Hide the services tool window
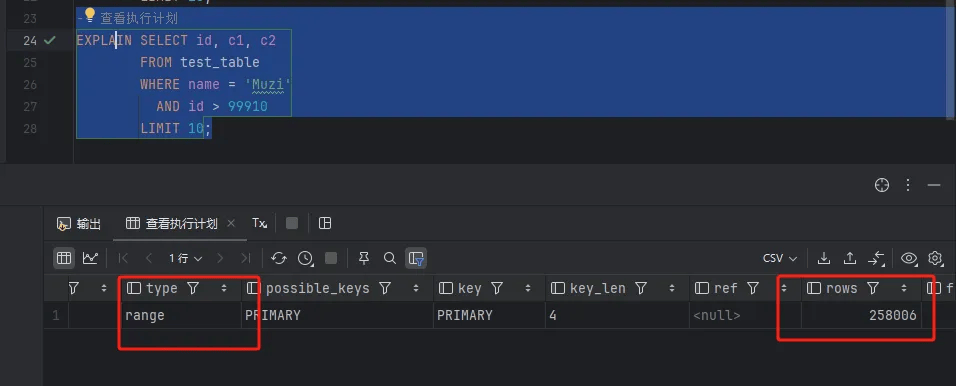Image resolution: width=956 pixels, height=386 pixels. click(934, 185)
